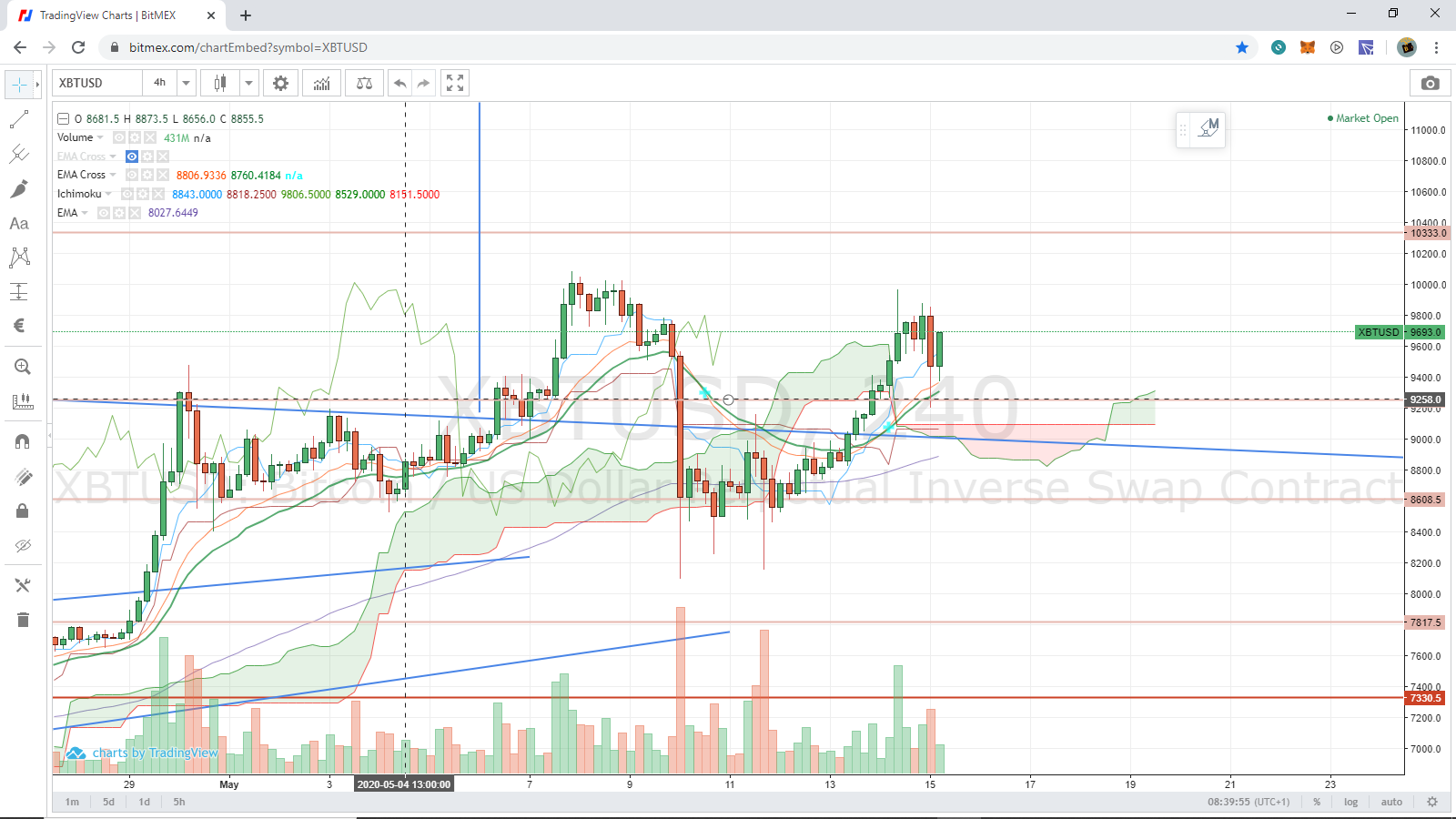Take a chart snapshot with camera icon
This screenshot has width=1456, height=819.
pos(1431,83)
